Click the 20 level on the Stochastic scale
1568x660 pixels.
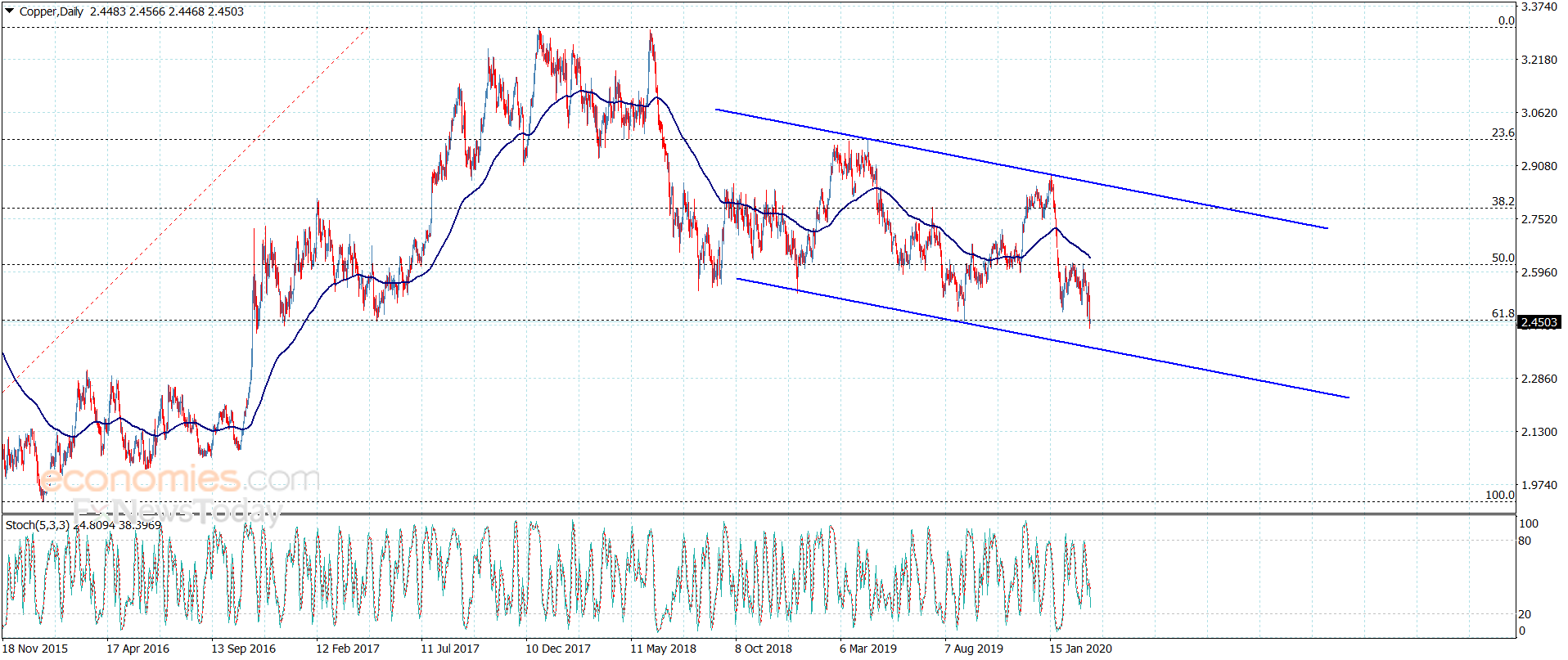click(1525, 614)
